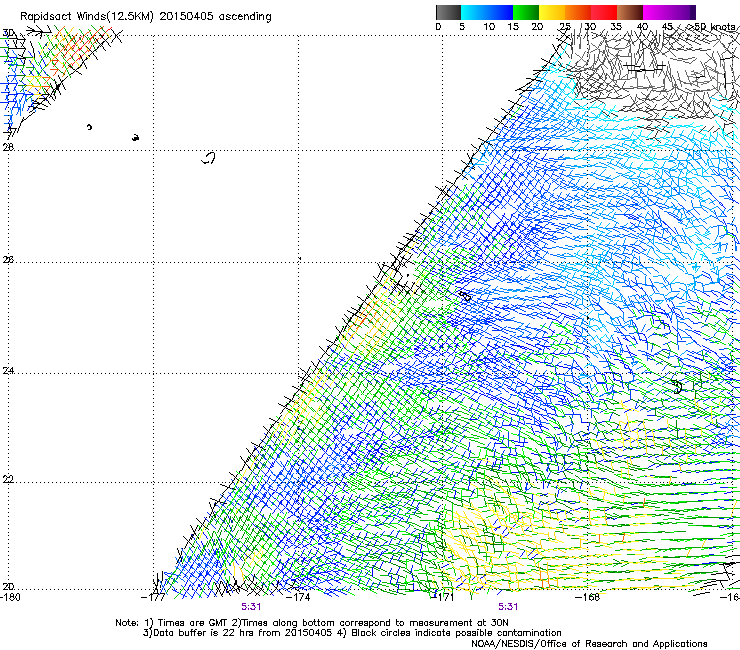This screenshot has height=650, width=740.
Task: Click the green 15-20 knots legend swatch
Action: [526, 12]
